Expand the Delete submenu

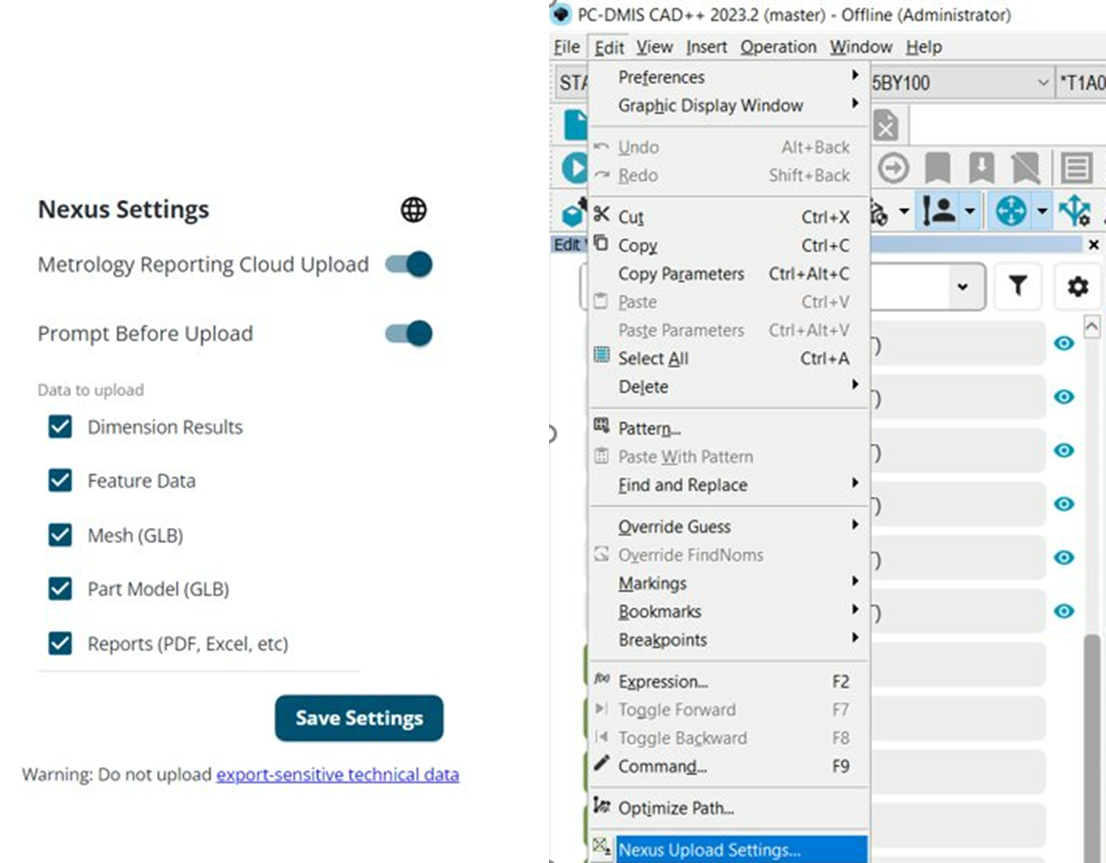728,387
